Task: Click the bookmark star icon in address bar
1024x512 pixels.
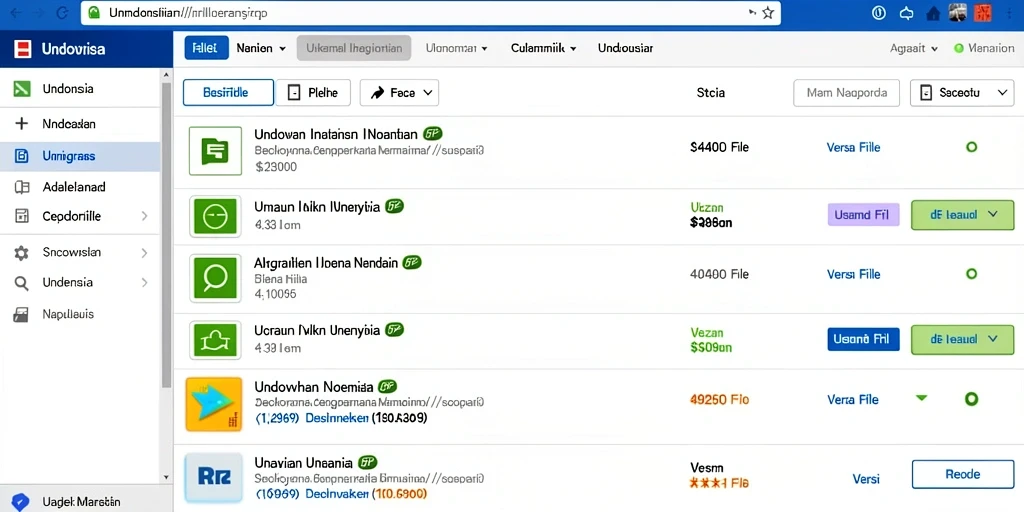Action: pos(768,12)
